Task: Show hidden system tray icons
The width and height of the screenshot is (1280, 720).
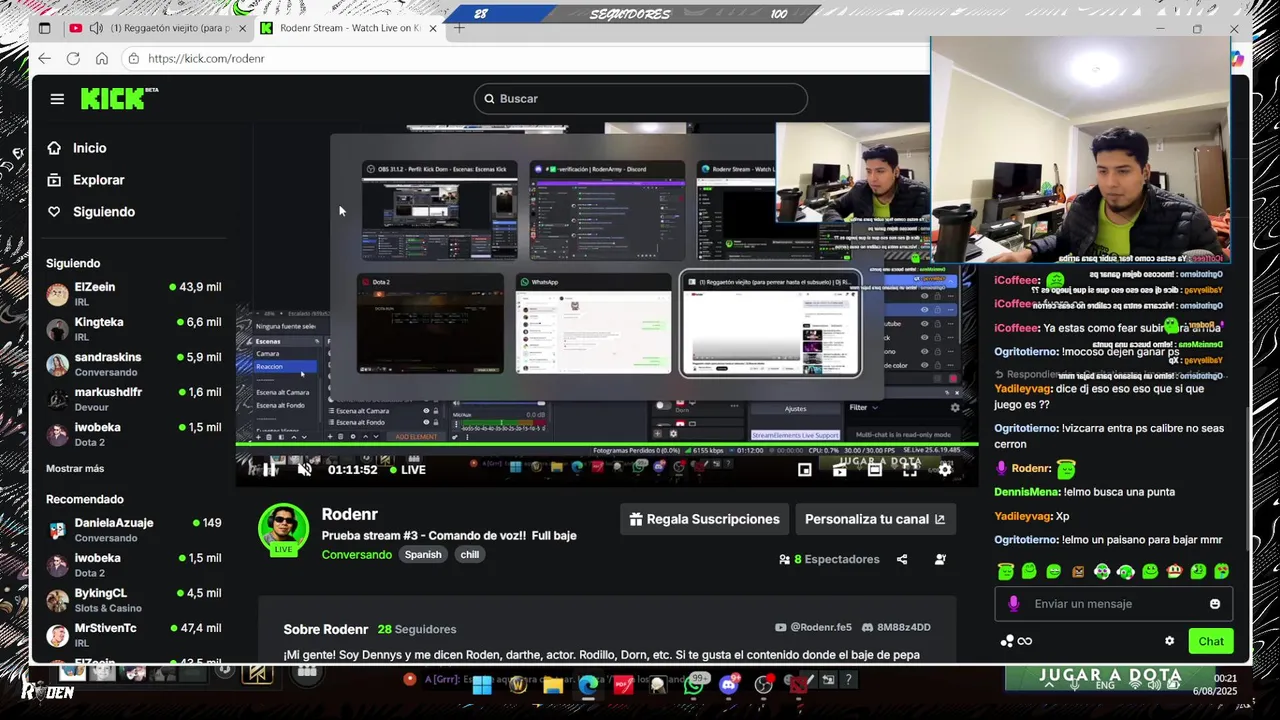Action: coord(1048,684)
